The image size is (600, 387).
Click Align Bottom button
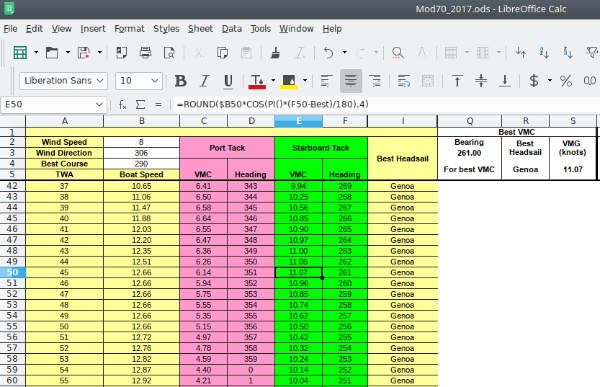coord(505,81)
